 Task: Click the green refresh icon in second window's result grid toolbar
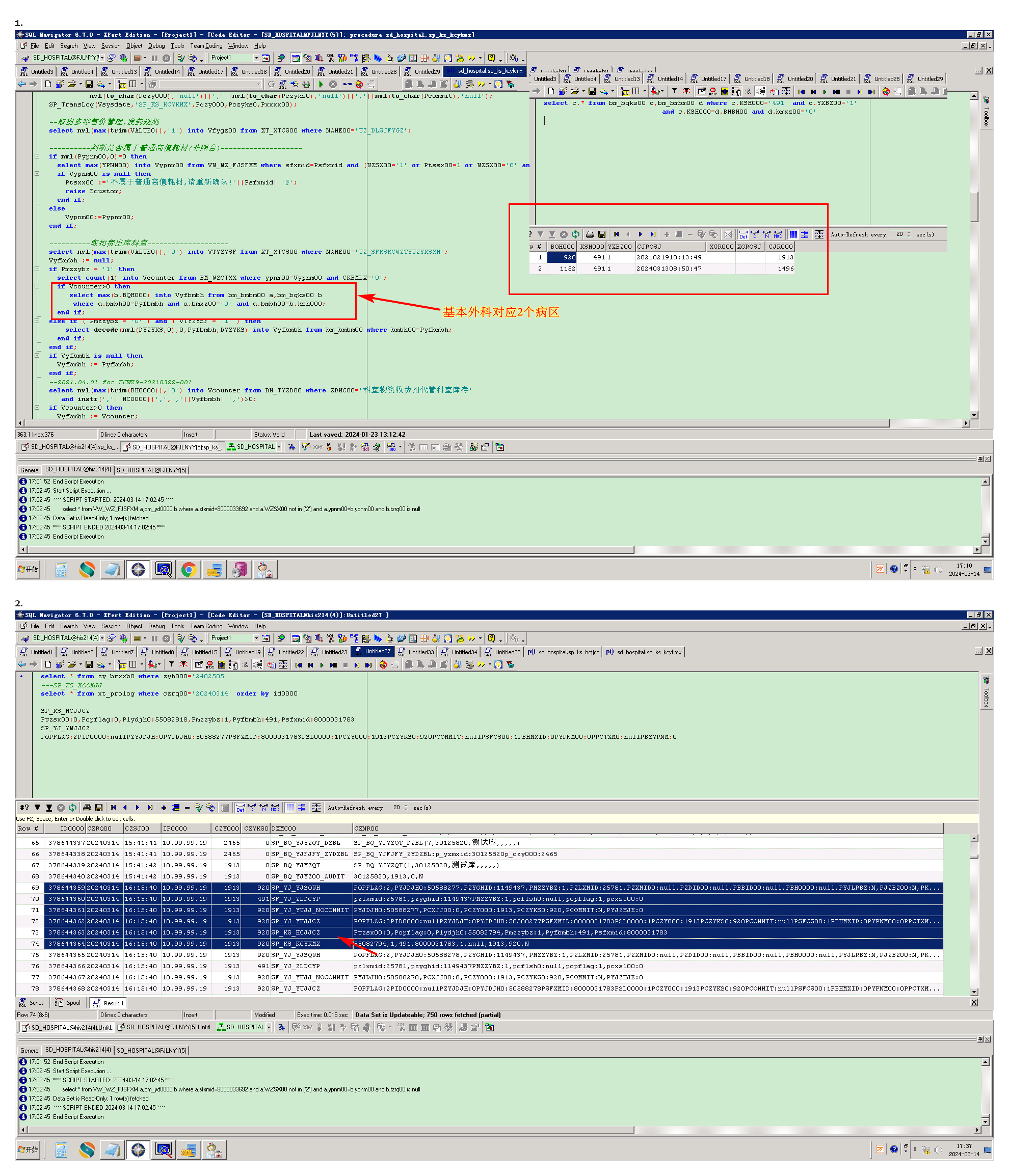point(73,808)
